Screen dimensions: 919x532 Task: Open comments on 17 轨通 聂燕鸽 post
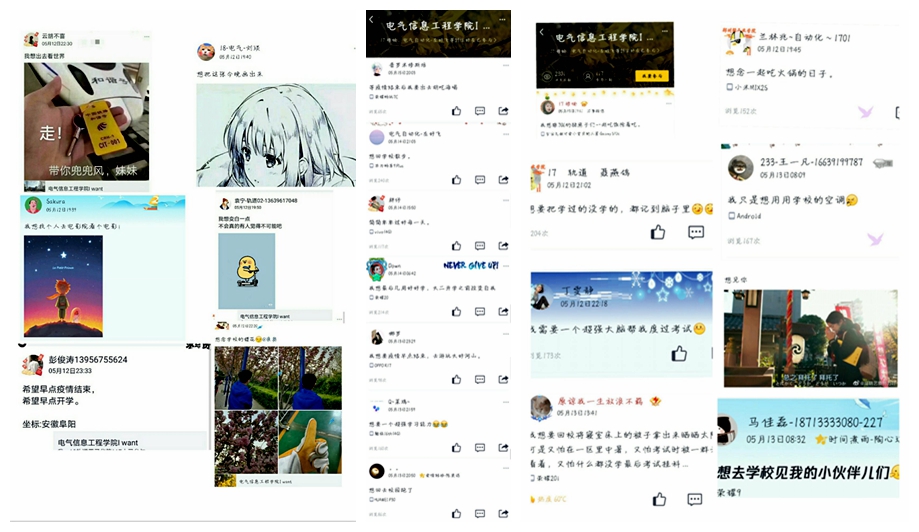click(x=696, y=233)
